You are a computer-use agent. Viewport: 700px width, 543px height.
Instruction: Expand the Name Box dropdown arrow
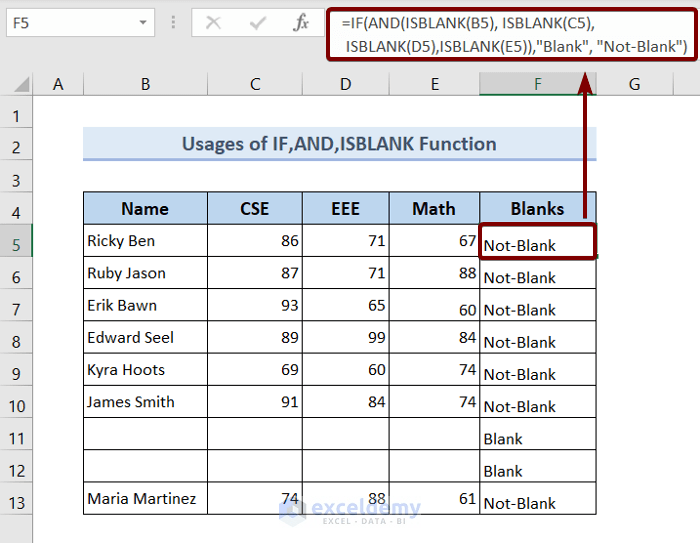coord(143,22)
